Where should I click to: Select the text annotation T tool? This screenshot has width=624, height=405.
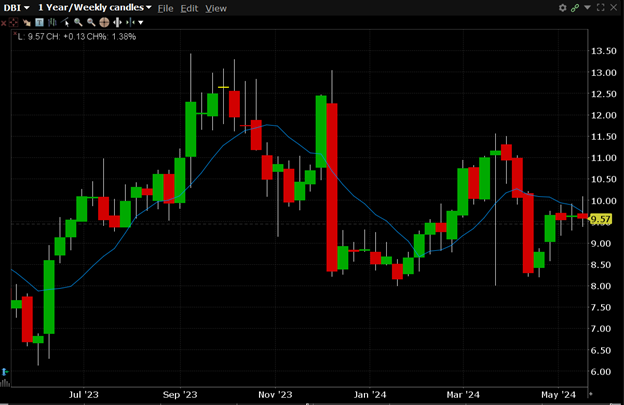pos(39,23)
